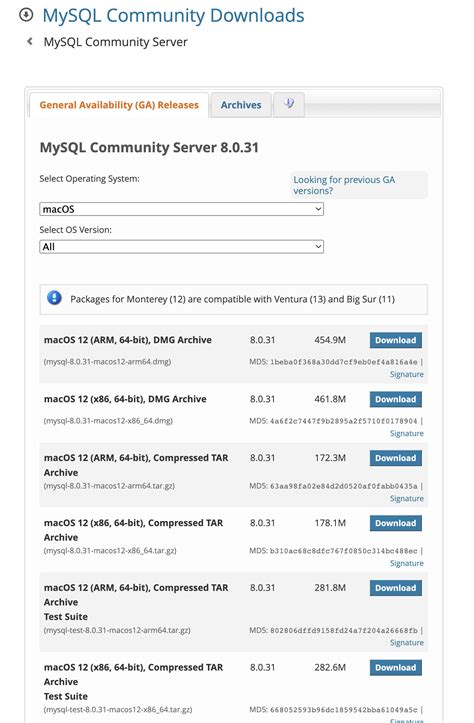Download the 172.3M ARM Compressed TAR Archive

point(396,458)
